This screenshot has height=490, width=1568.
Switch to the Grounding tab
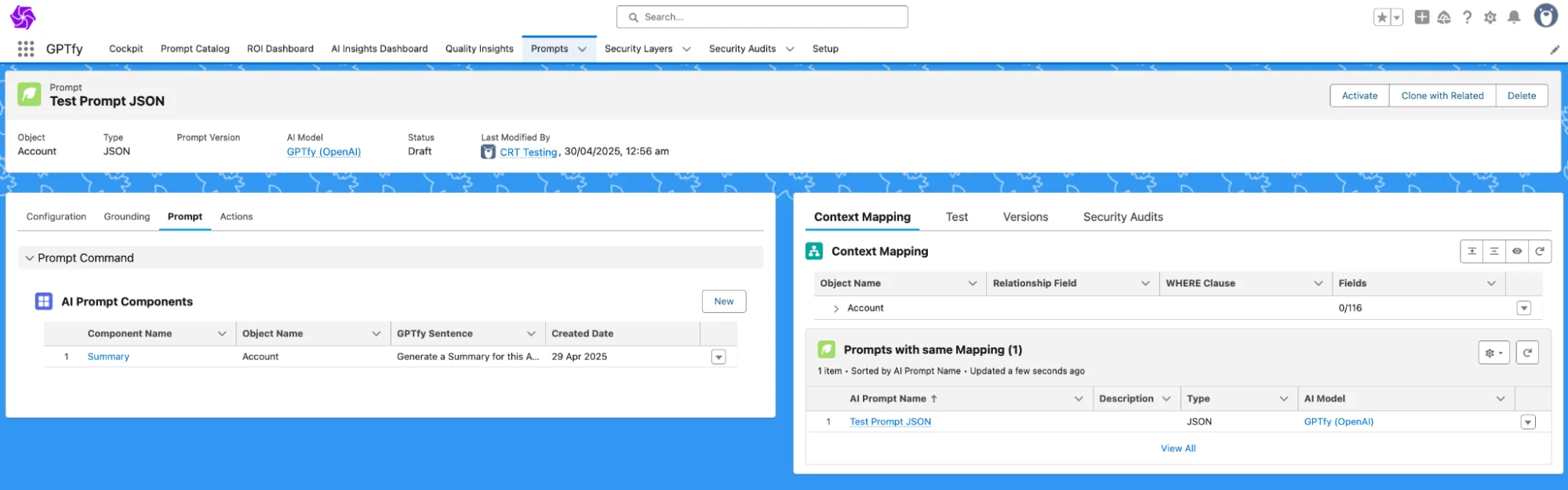coord(127,216)
